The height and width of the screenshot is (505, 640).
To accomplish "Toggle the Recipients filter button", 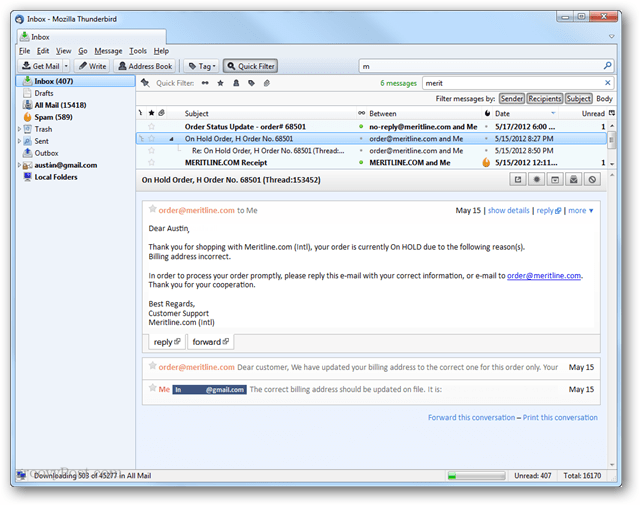I will (x=544, y=99).
